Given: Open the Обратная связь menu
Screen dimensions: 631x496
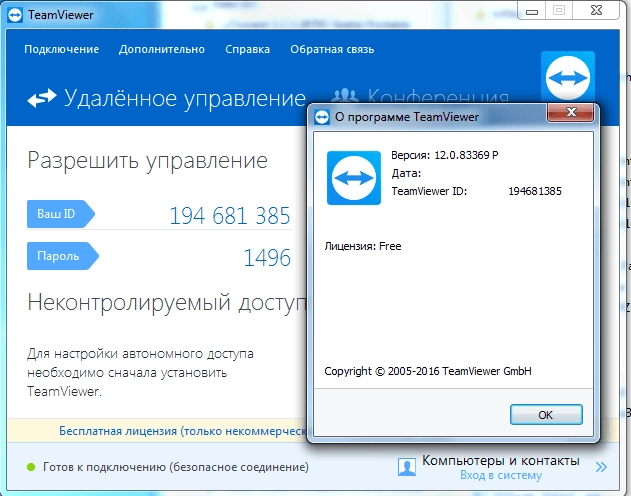Looking at the screenshot, I should pyautogui.click(x=332, y=49).
